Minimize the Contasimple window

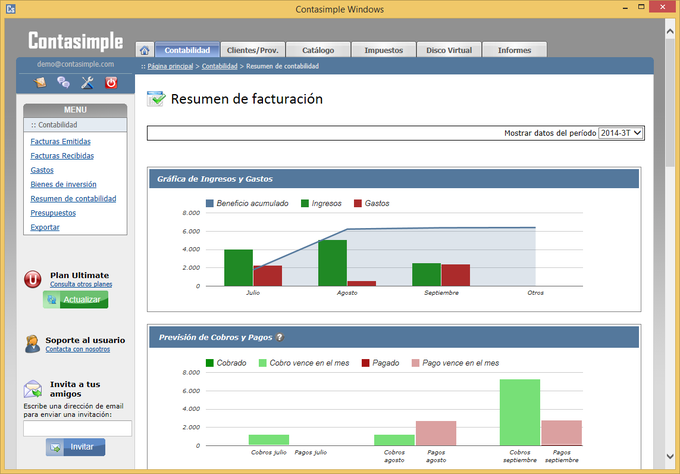point(625,8)
